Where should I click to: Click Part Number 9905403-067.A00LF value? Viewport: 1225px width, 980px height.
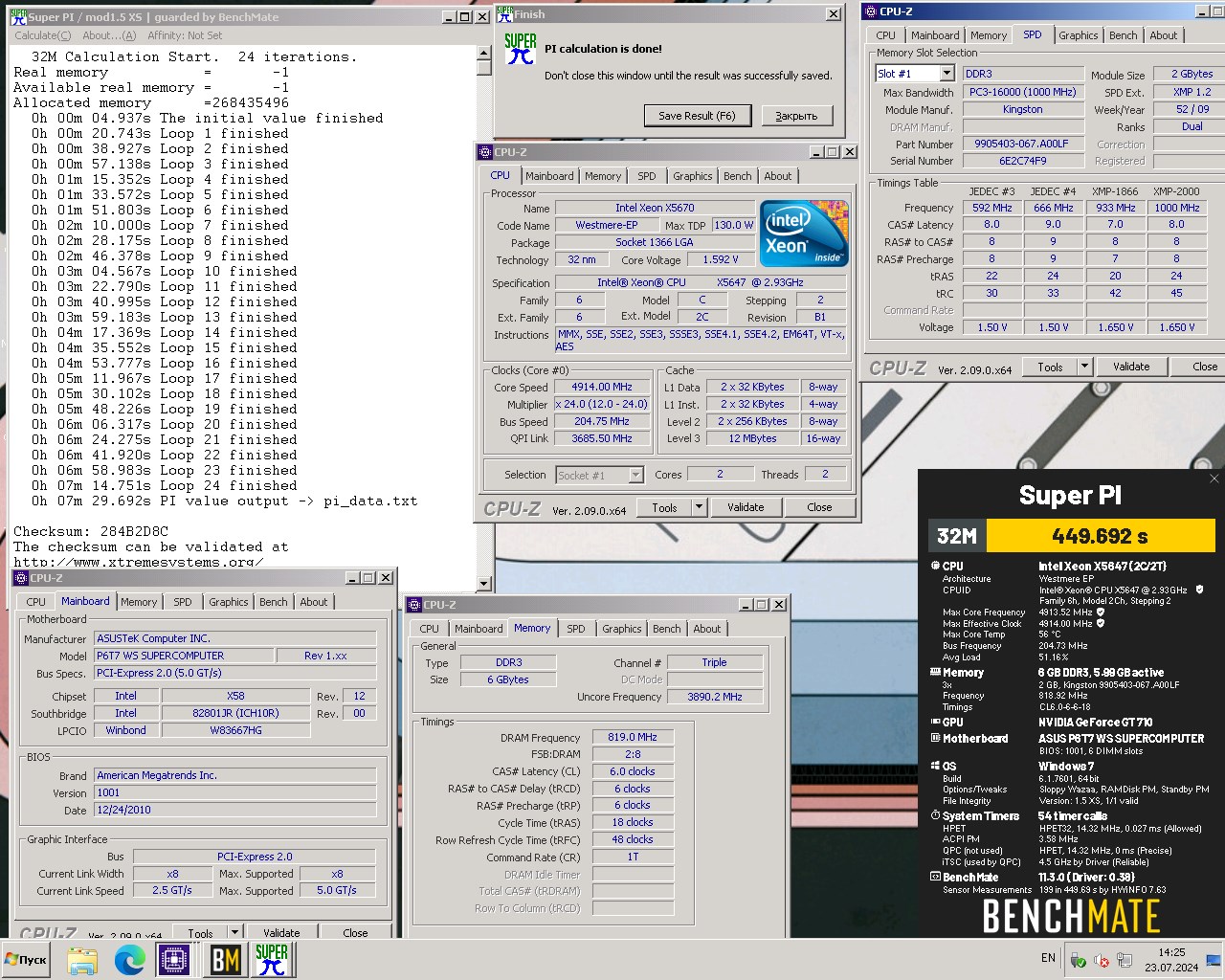(x=1021, y=144)
